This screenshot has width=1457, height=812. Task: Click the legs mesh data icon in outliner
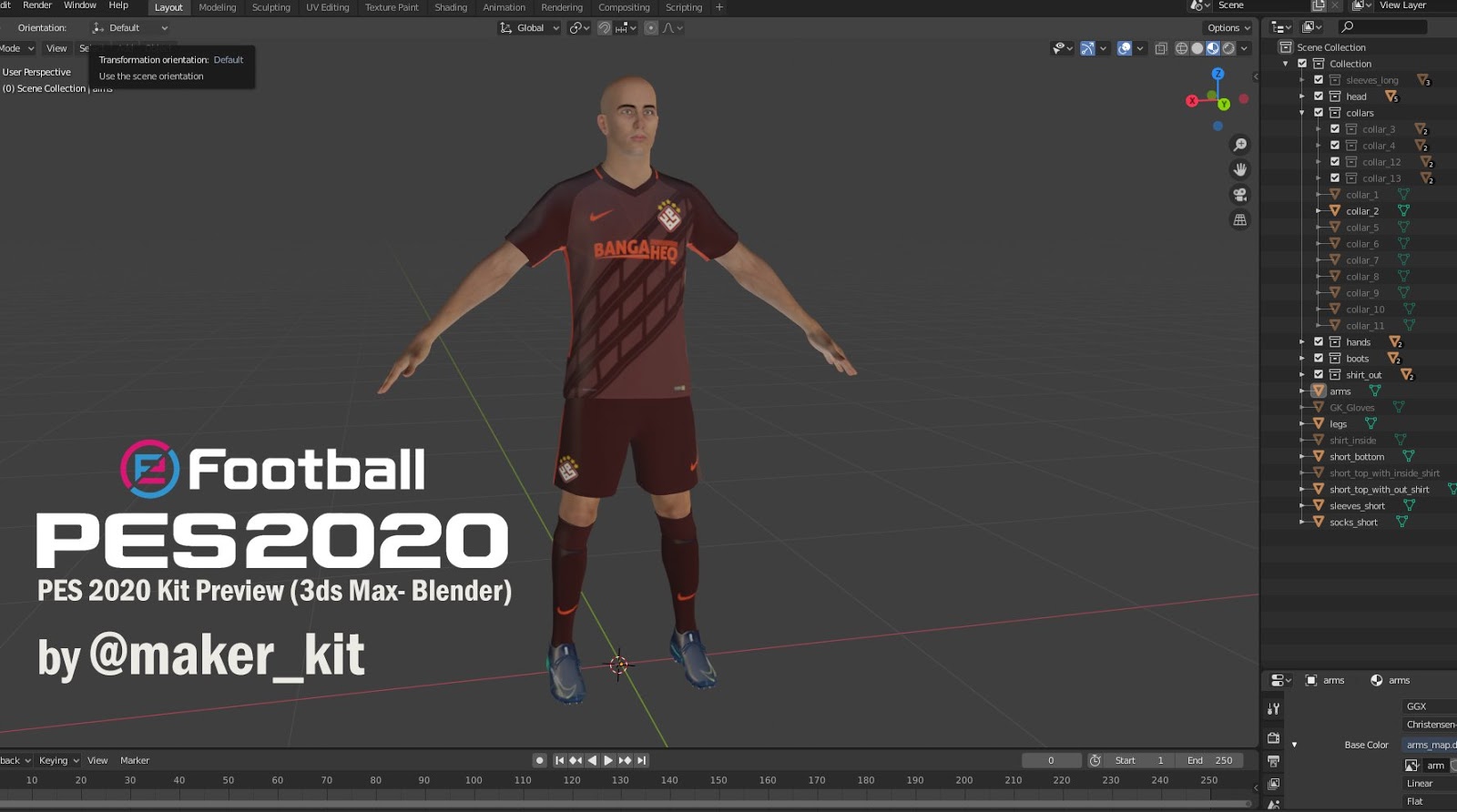click(1370, 424)
